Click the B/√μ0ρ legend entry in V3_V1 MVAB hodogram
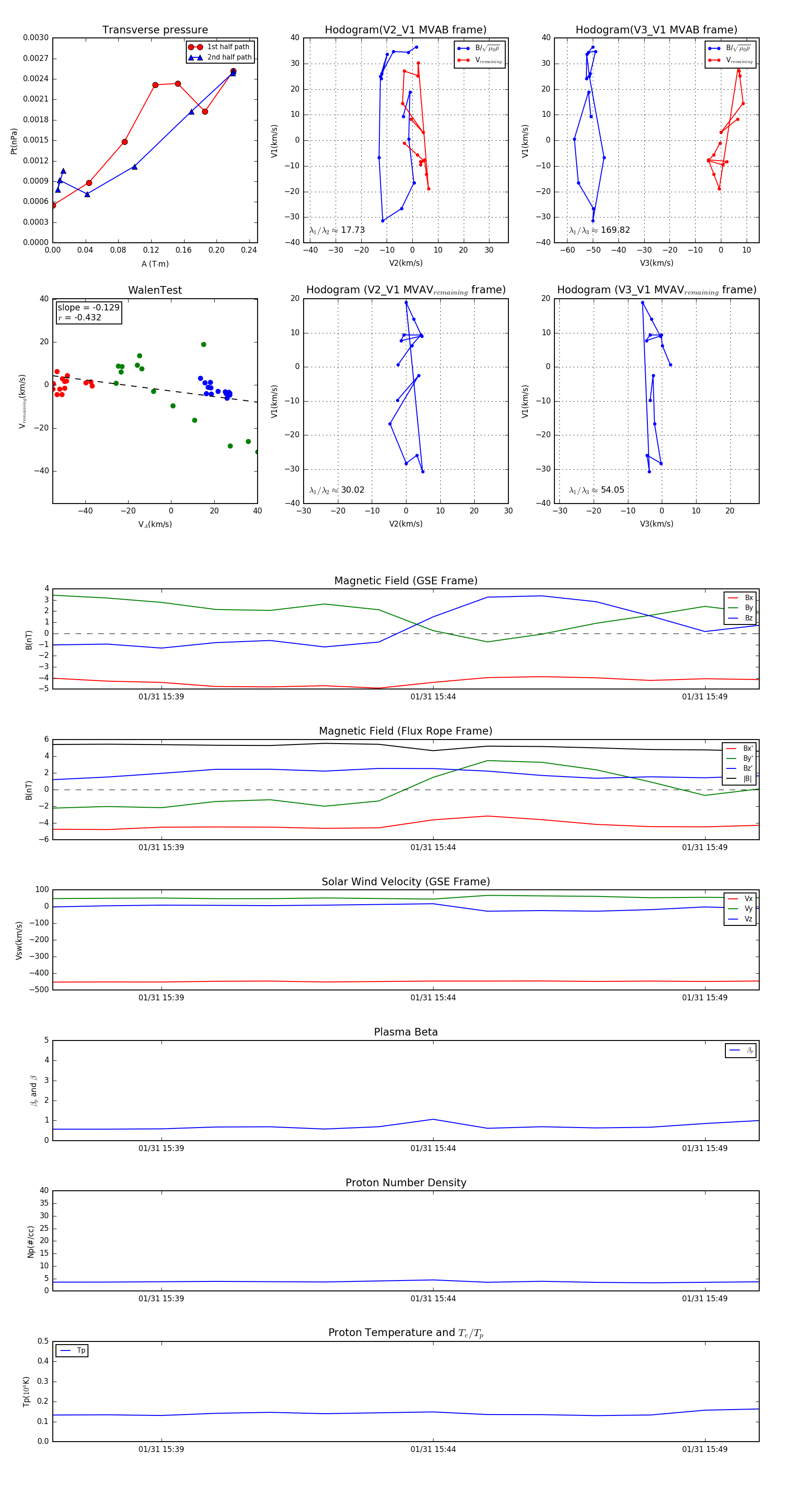Viewport: 812px width, 1489px height. 730,49
